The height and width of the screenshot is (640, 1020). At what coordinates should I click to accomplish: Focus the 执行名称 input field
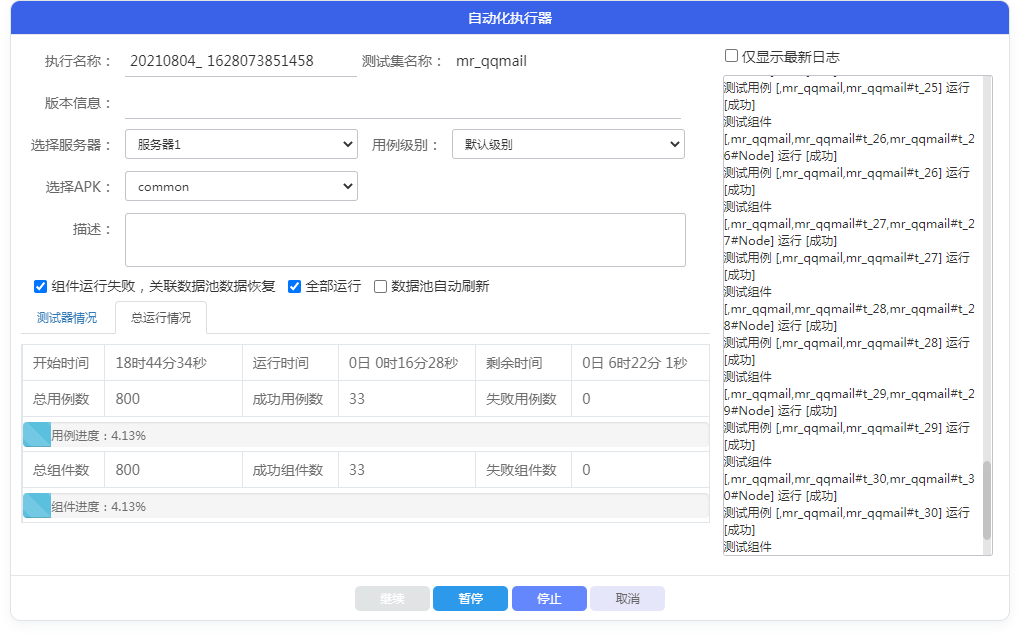coord(241,61)
